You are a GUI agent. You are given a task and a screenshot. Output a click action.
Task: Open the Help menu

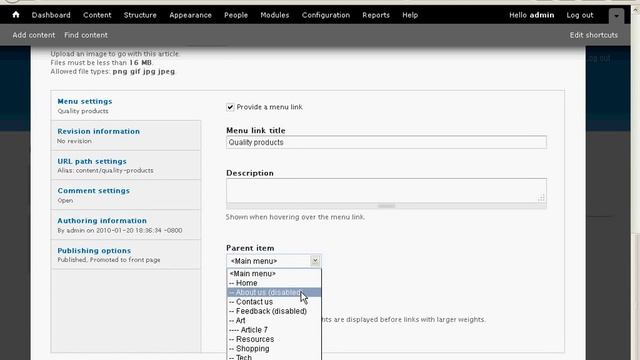coord(410,15)
